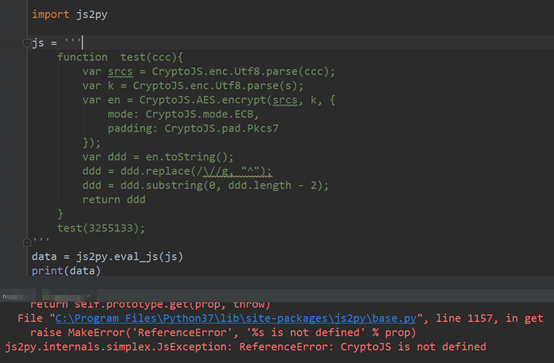Select the run tab's Python file icon
Viewport: 554px width, 363px height.
(46, 294)
